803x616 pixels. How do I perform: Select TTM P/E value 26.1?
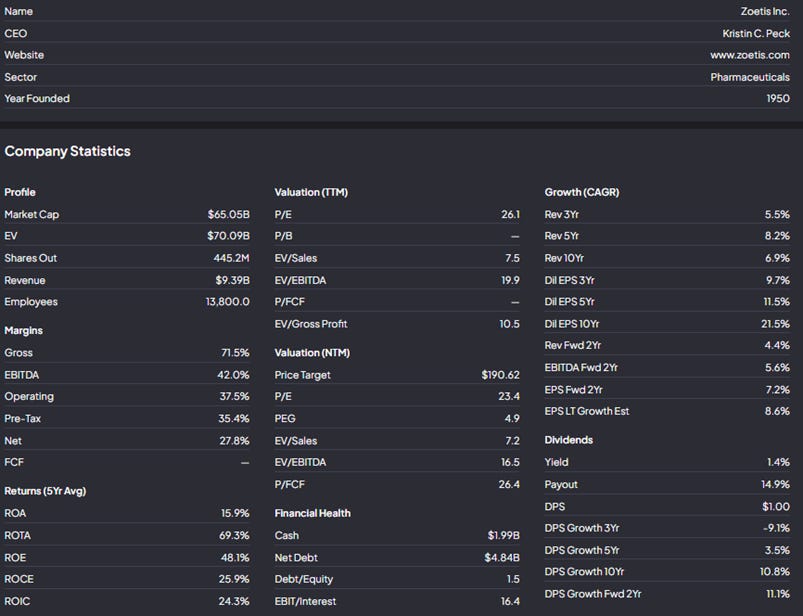tap(511, 214)
